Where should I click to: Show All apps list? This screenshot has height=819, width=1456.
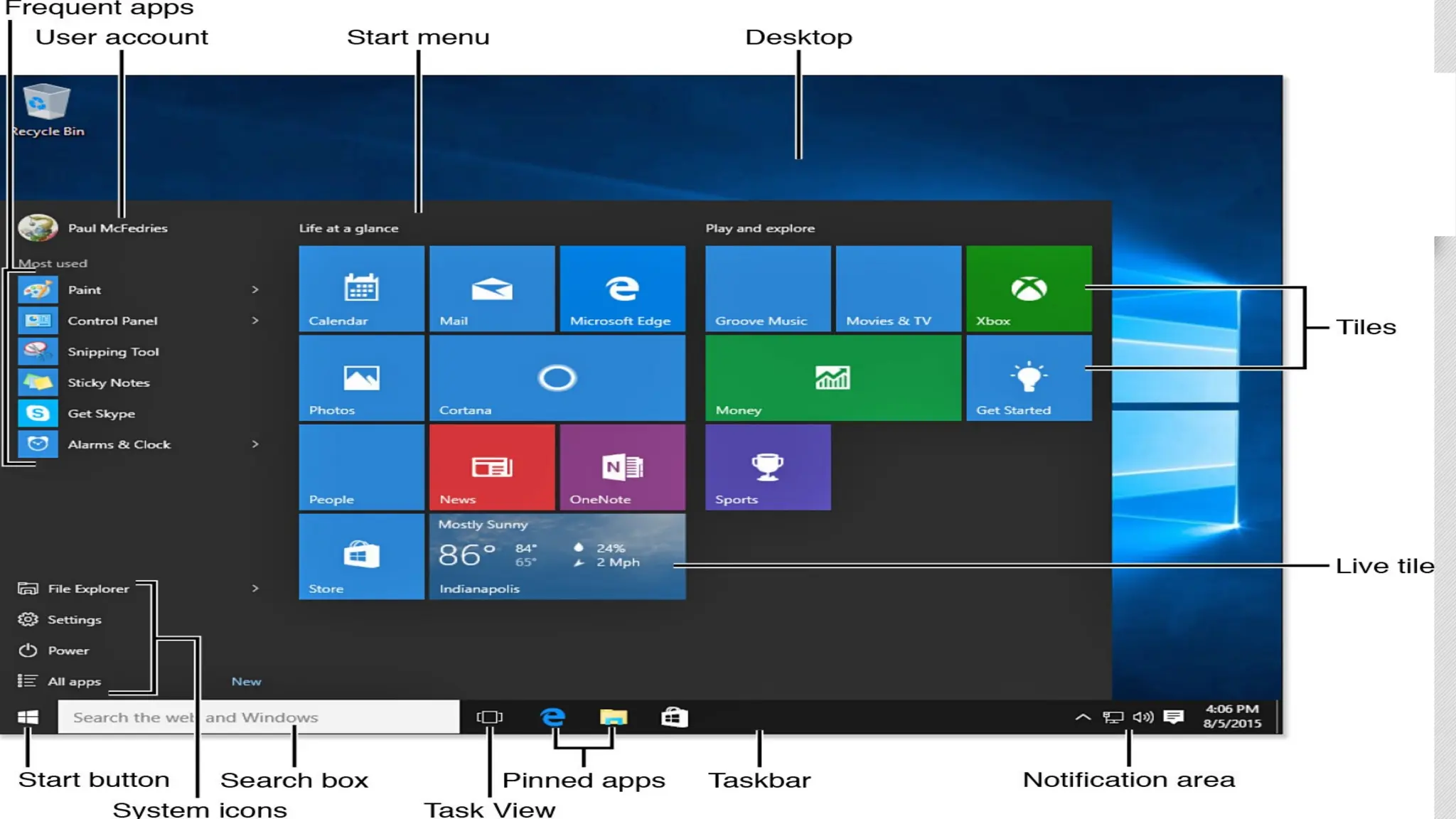(60, 681)
